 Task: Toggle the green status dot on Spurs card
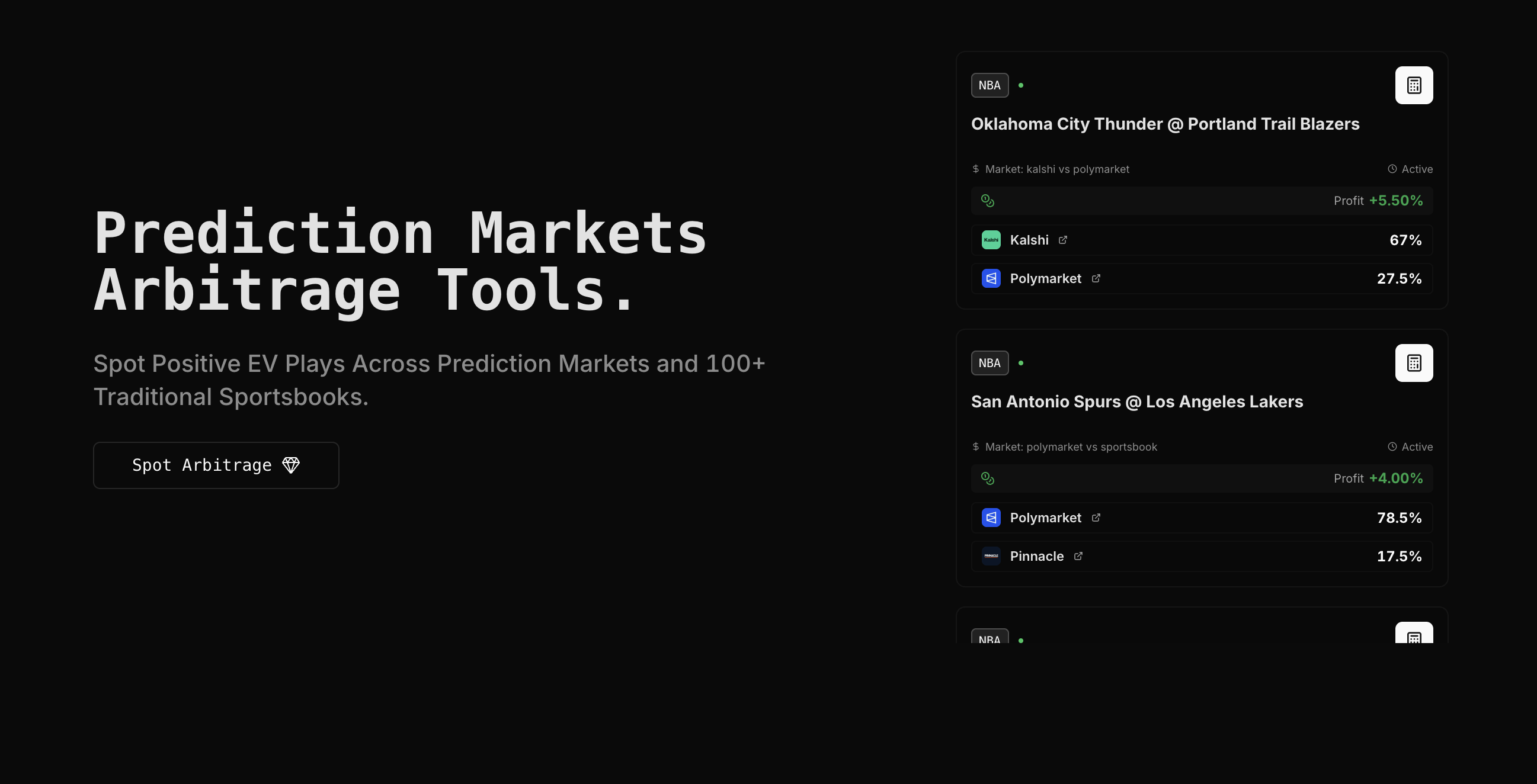coord(1021,362)
